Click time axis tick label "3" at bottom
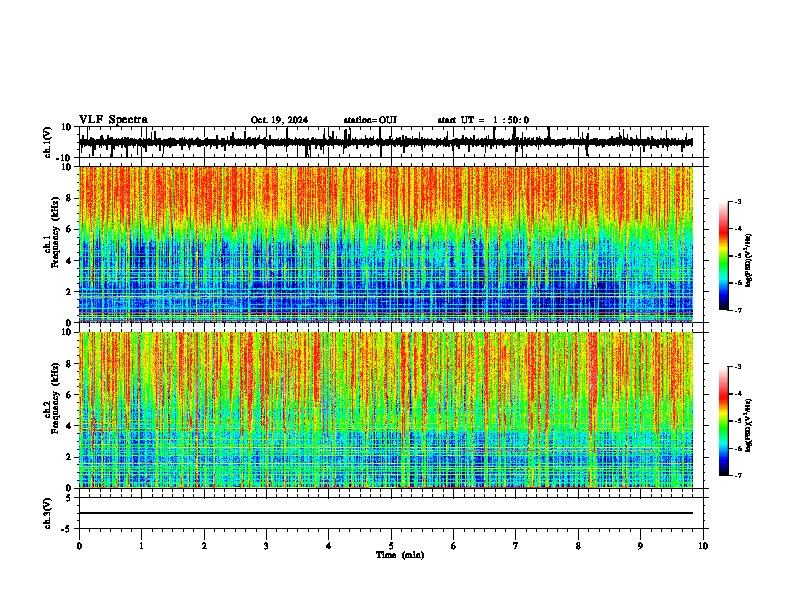 [266, 546]
